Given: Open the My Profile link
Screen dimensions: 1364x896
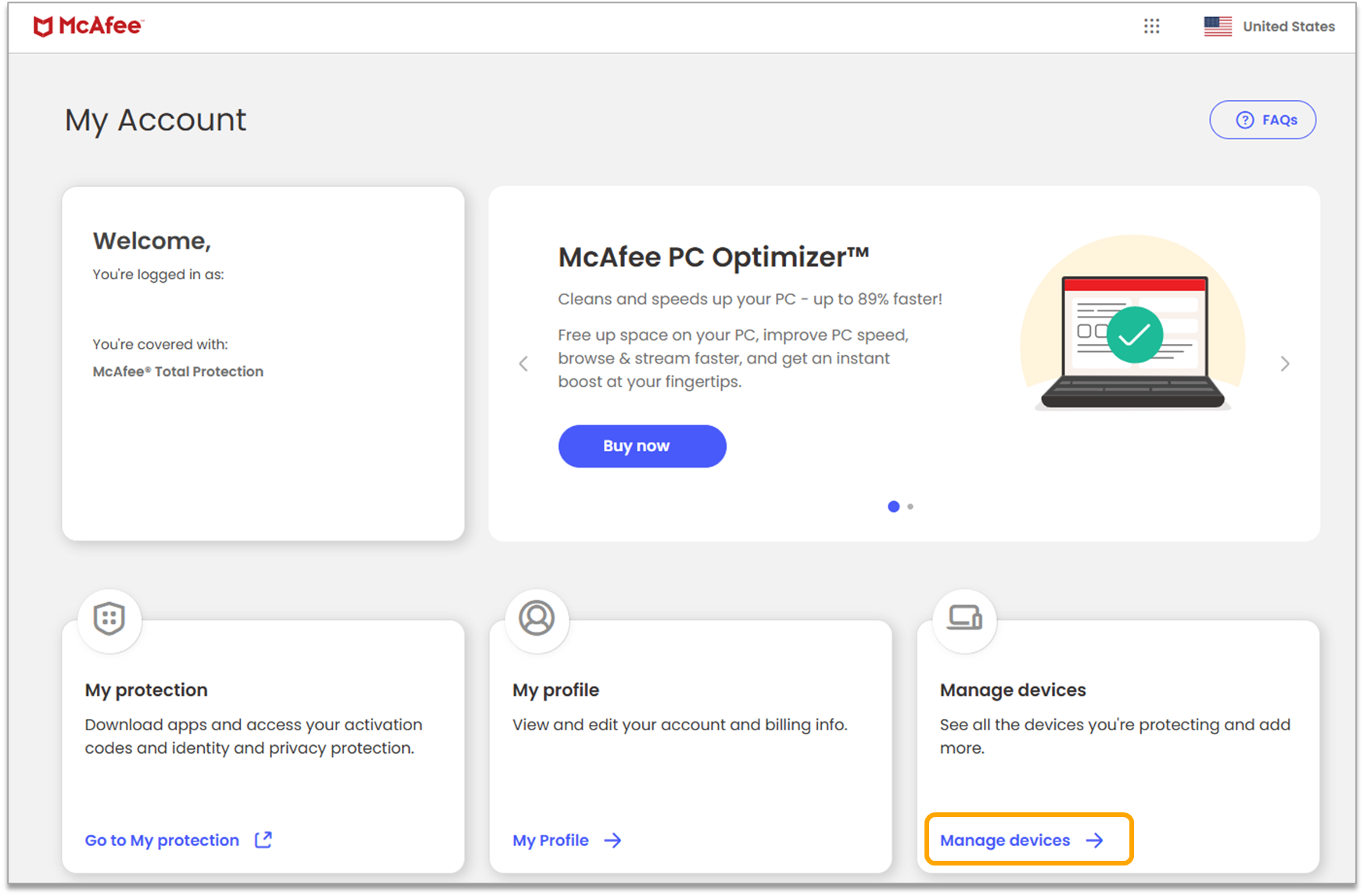Looking at the screenshot, I should [551, 840].
